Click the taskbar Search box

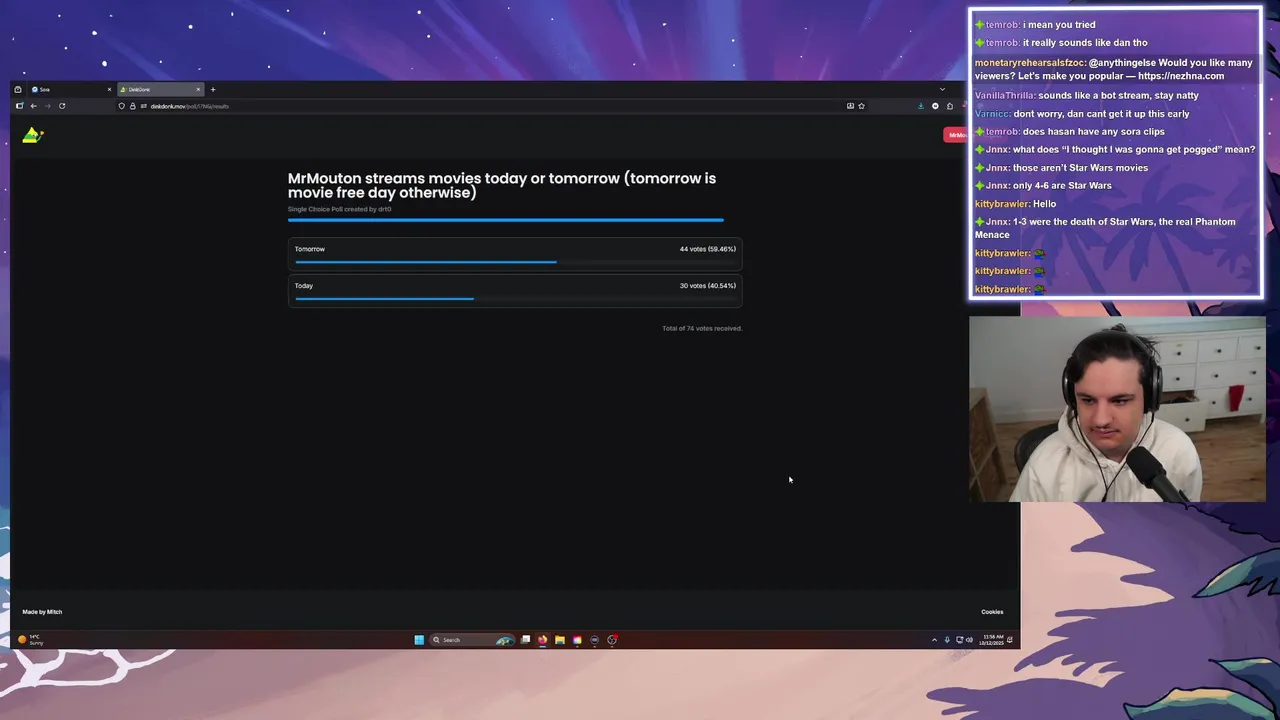(470, 640)
